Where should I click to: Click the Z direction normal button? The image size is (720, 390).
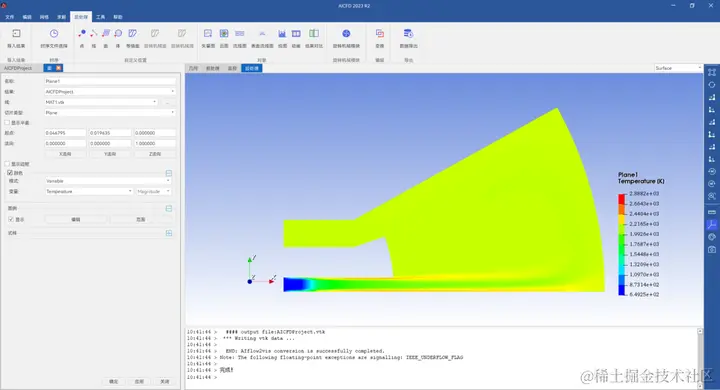[x=155, y=154]
